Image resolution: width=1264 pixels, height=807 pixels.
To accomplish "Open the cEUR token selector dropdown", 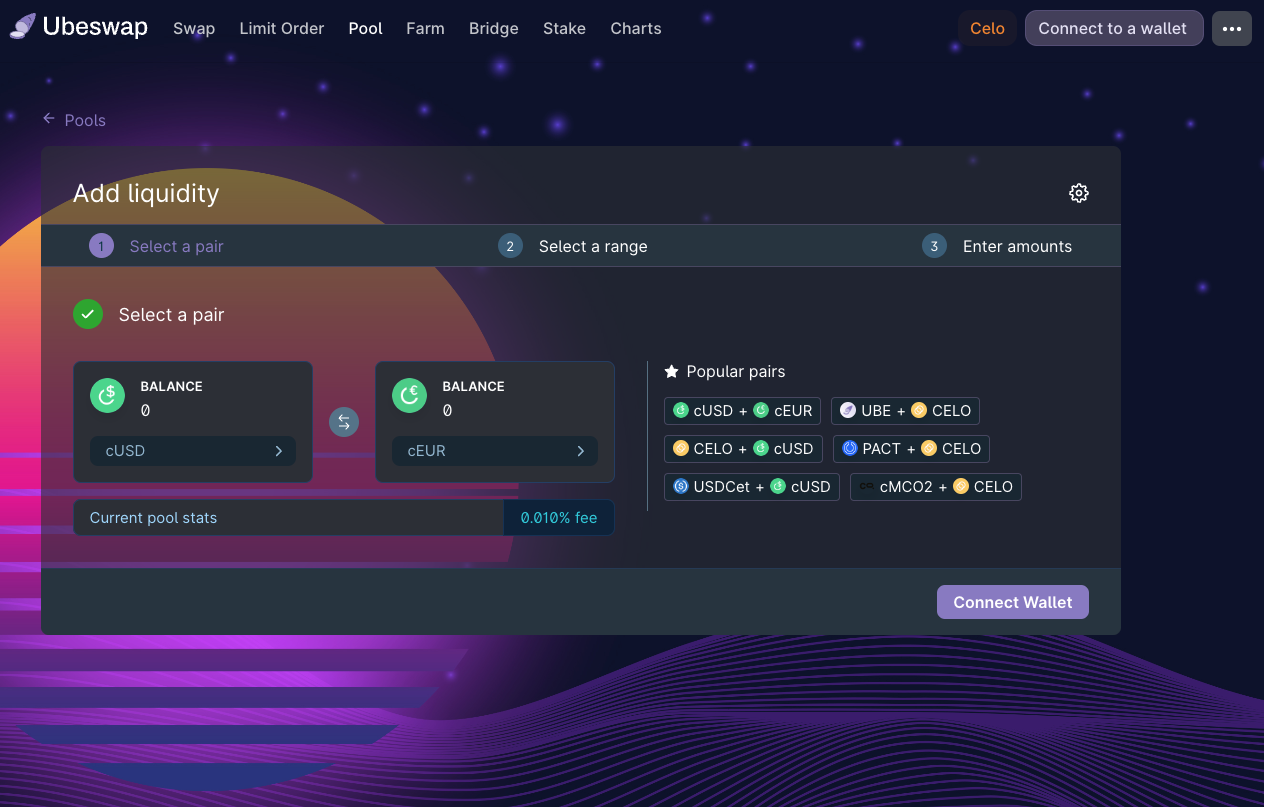I will tap(495, 451).
